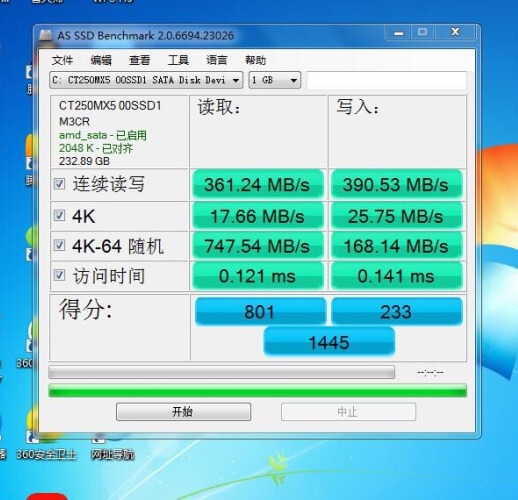
Task: Click the sequential read 361.24 MB/s result
Action: click(x=258, y=184)
